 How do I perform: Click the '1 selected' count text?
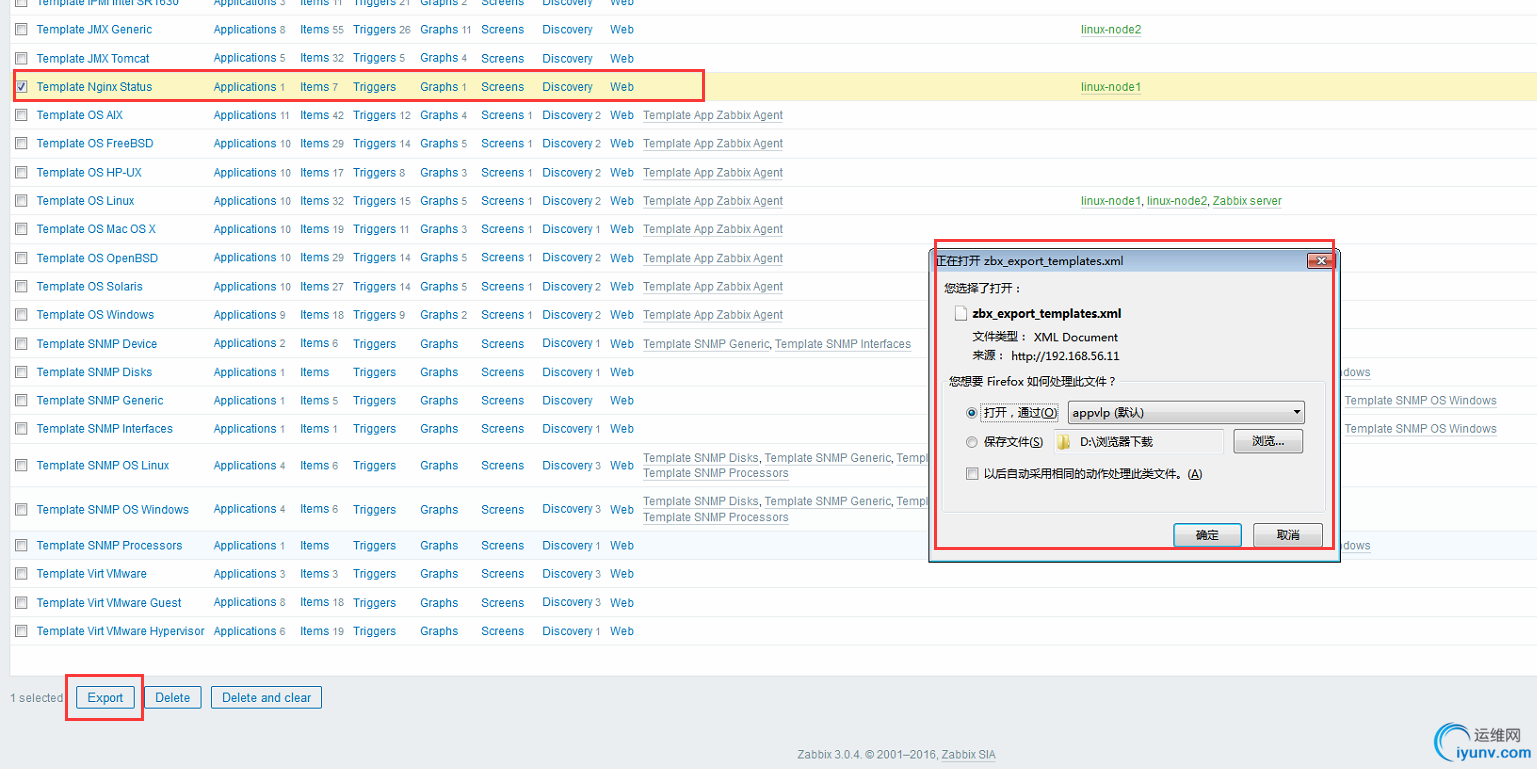point(37,698)
